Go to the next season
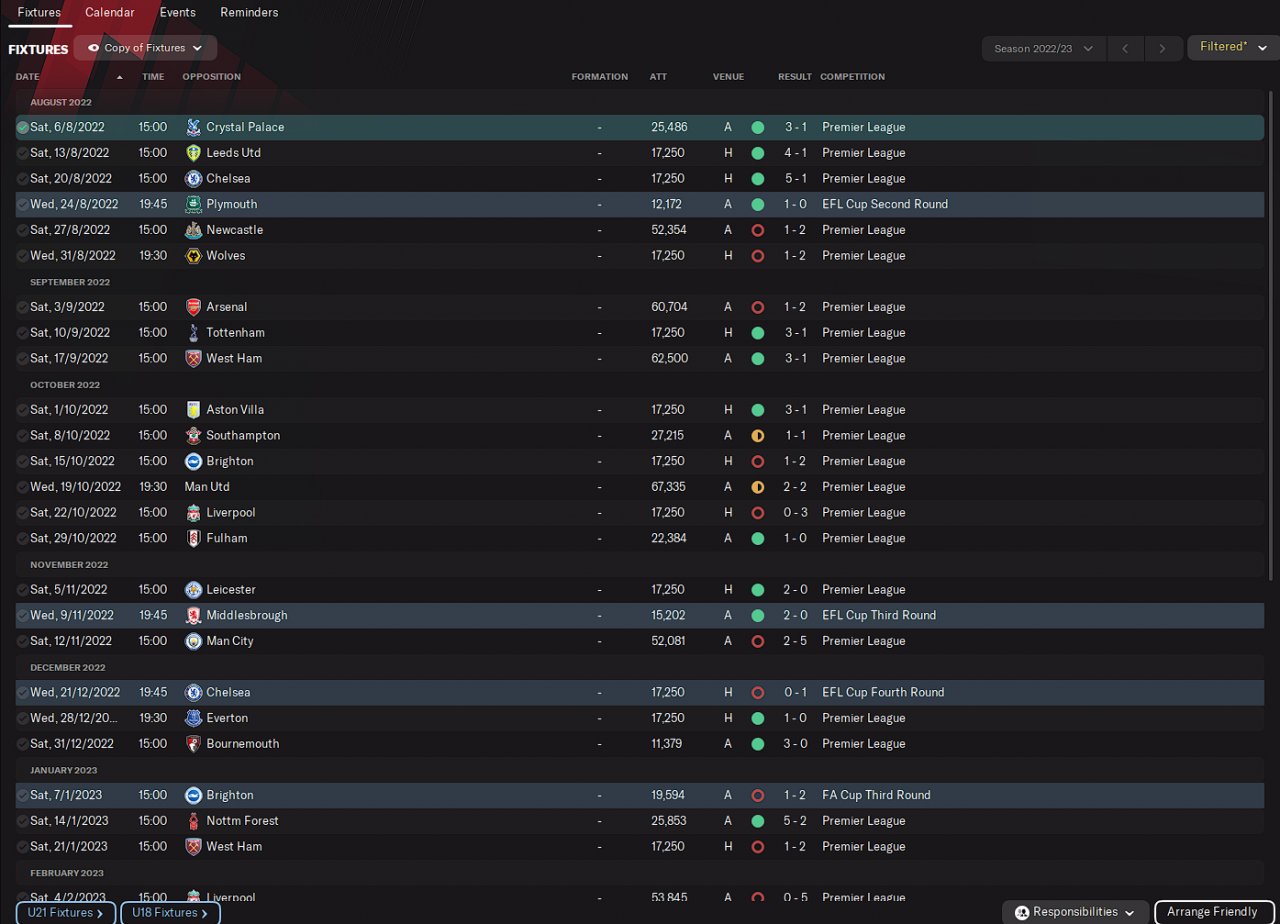1280x924 pixels. tap(1161, 48)
